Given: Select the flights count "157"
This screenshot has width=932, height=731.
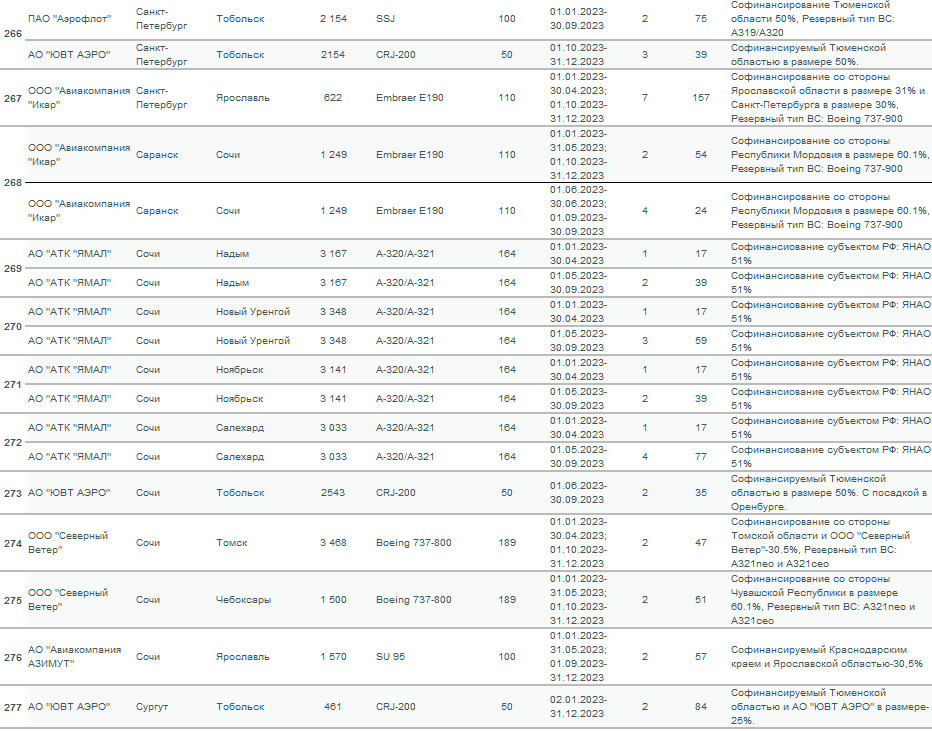Looking at the screenshot, I should 701,97.
